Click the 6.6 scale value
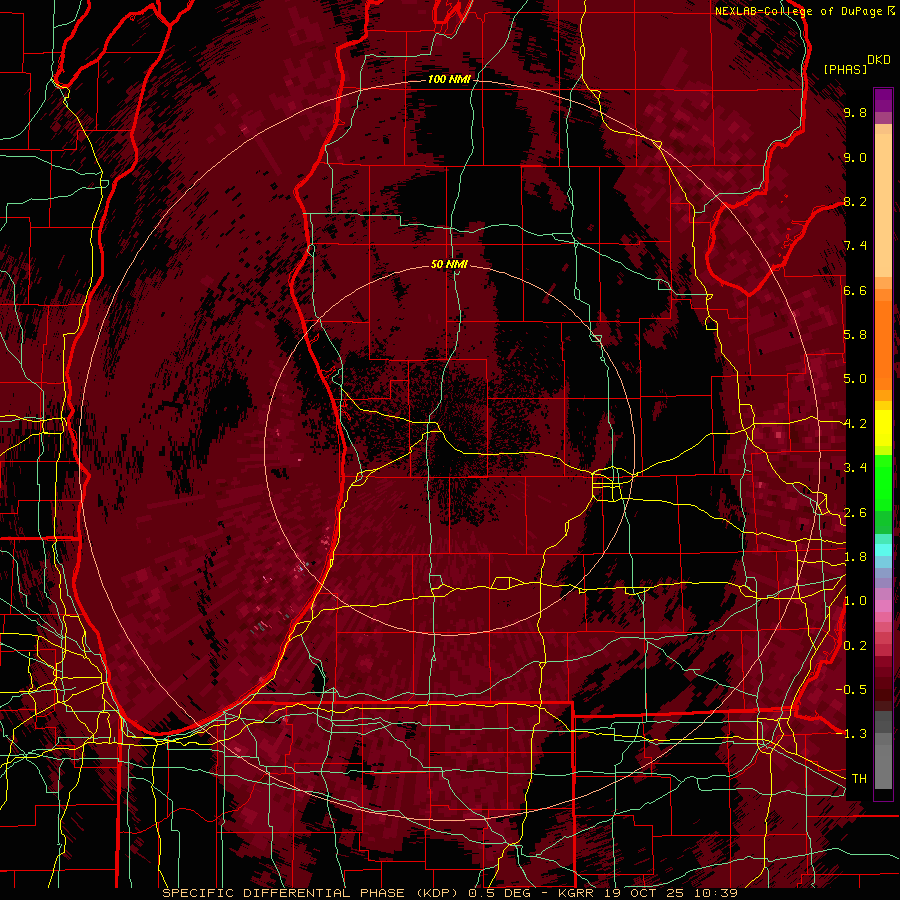Image resolution: width=900 pixels, height=900 pixels. pos(855,290)
